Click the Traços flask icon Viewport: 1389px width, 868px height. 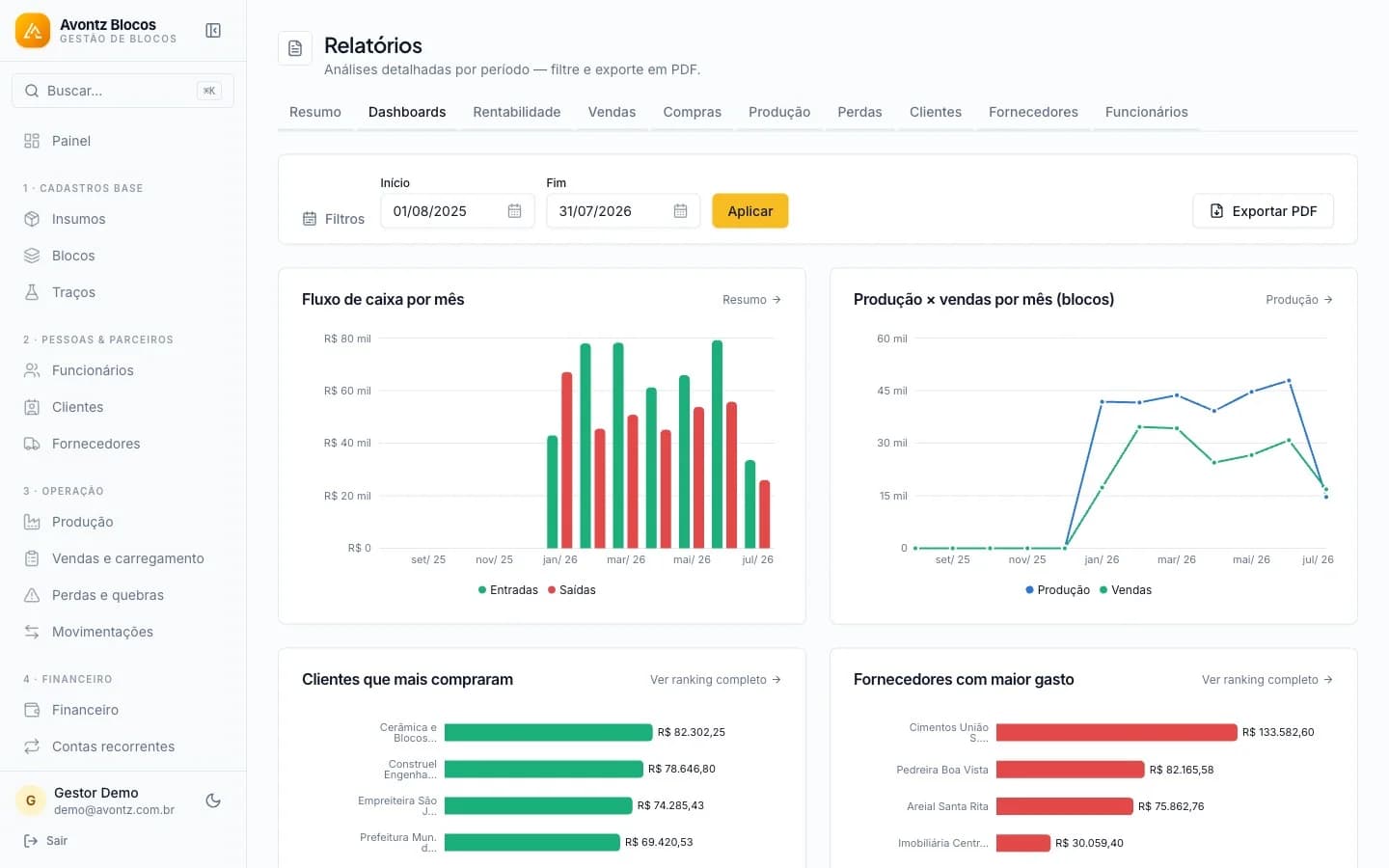[32, 292]
